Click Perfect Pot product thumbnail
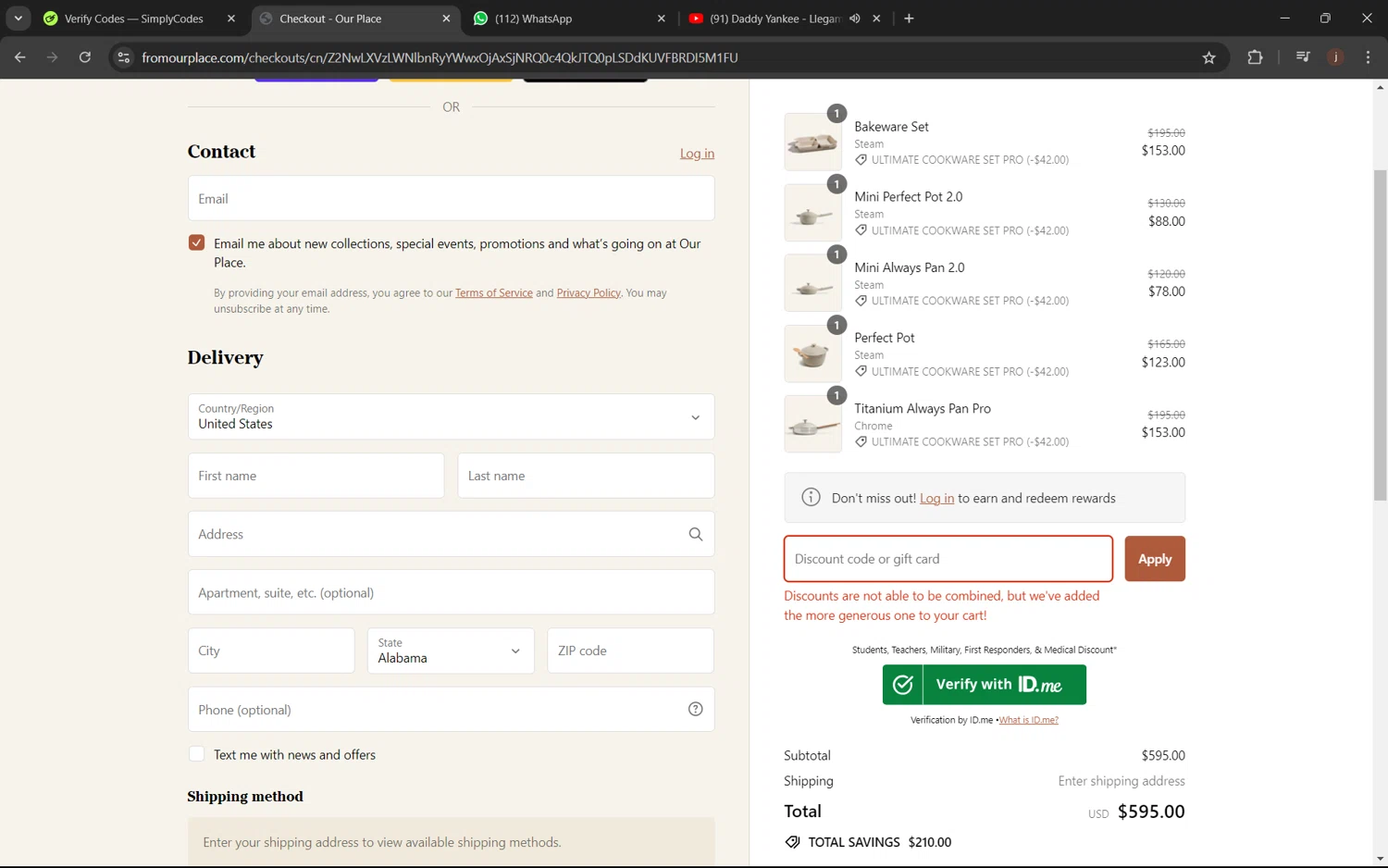This screenshot has height=868, width=1388. pos(812,353)
